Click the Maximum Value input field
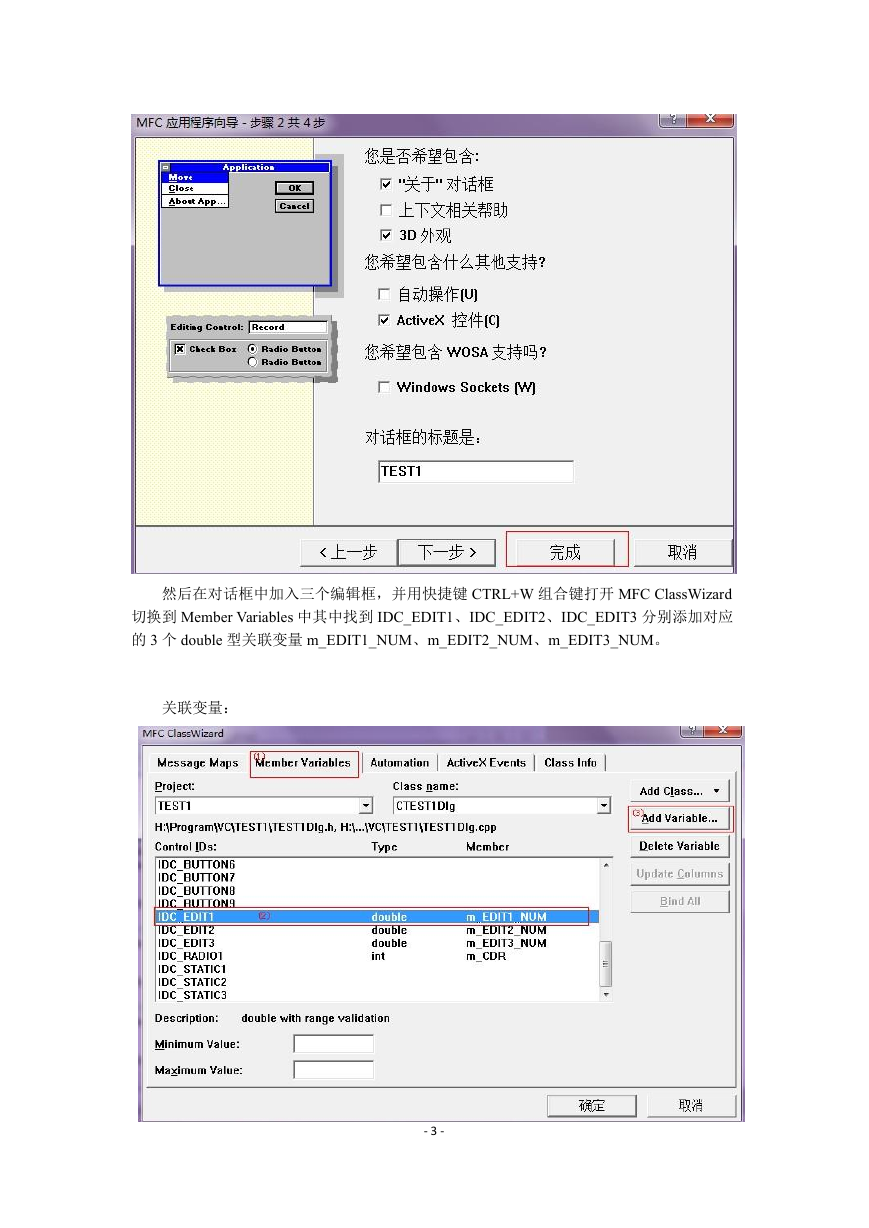The height and width of the screenshot is (1228, 869). point(333,1070)
